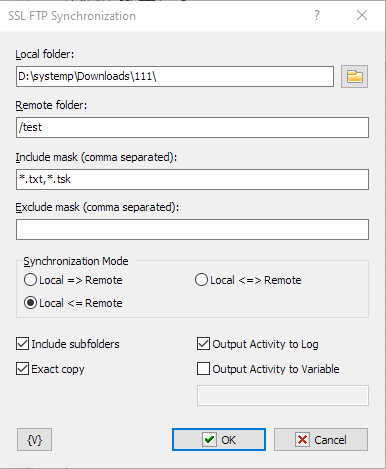The width and height of the screenshot is (386, 469).
Task: Focus the Include mask input field
Action: tap(192, 179)
